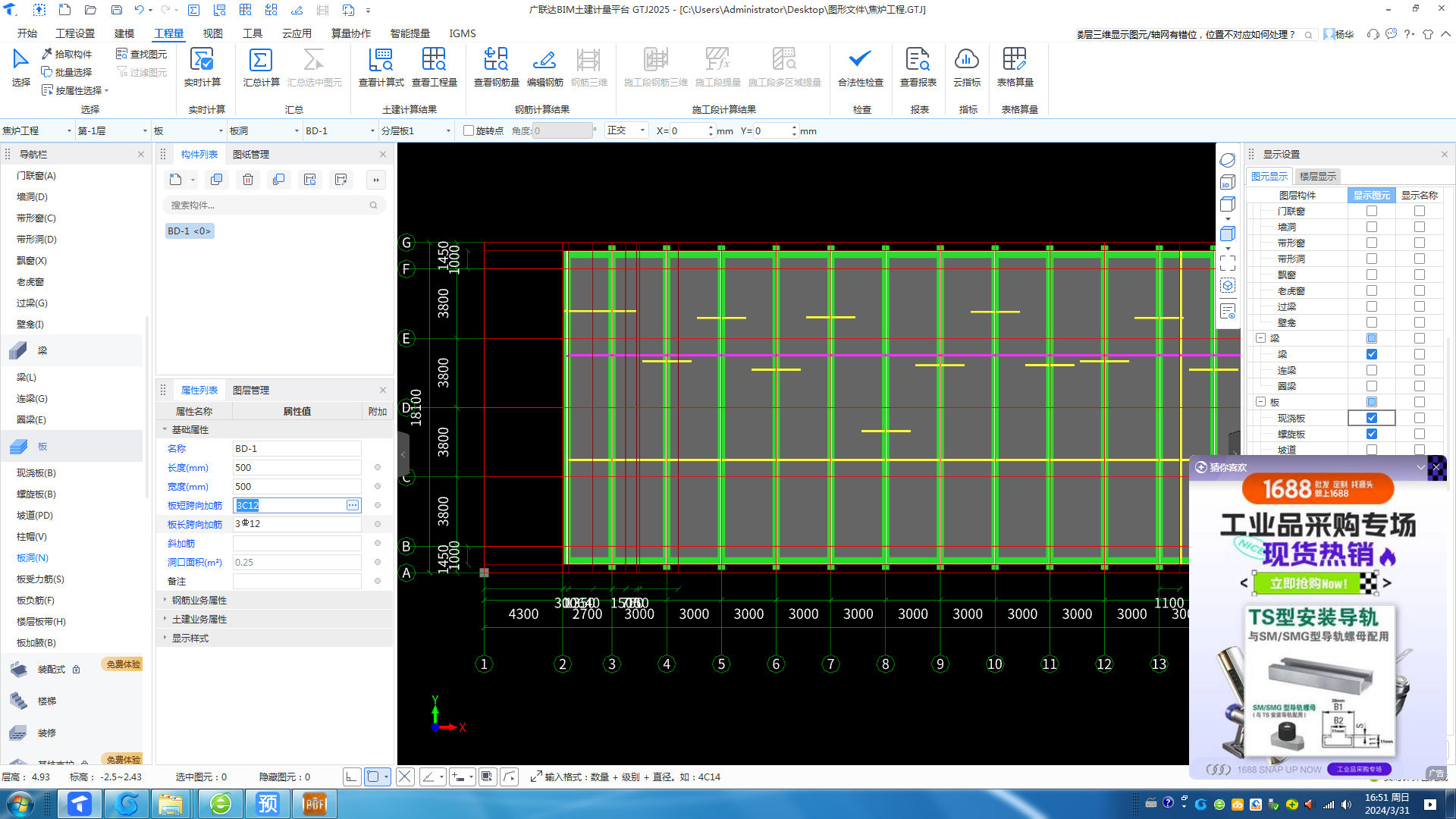Click ellipsis button in 板短跨向加筋 field

click(353, 505)
